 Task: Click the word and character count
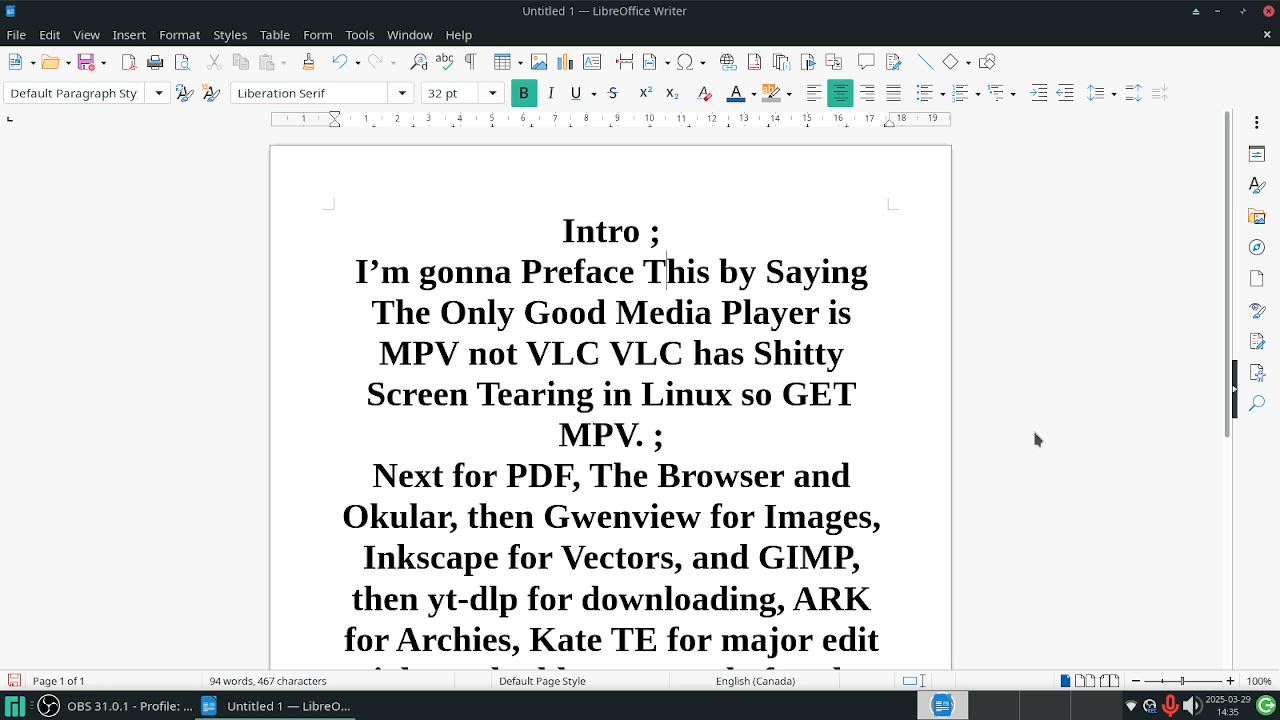tap(267, 681)
